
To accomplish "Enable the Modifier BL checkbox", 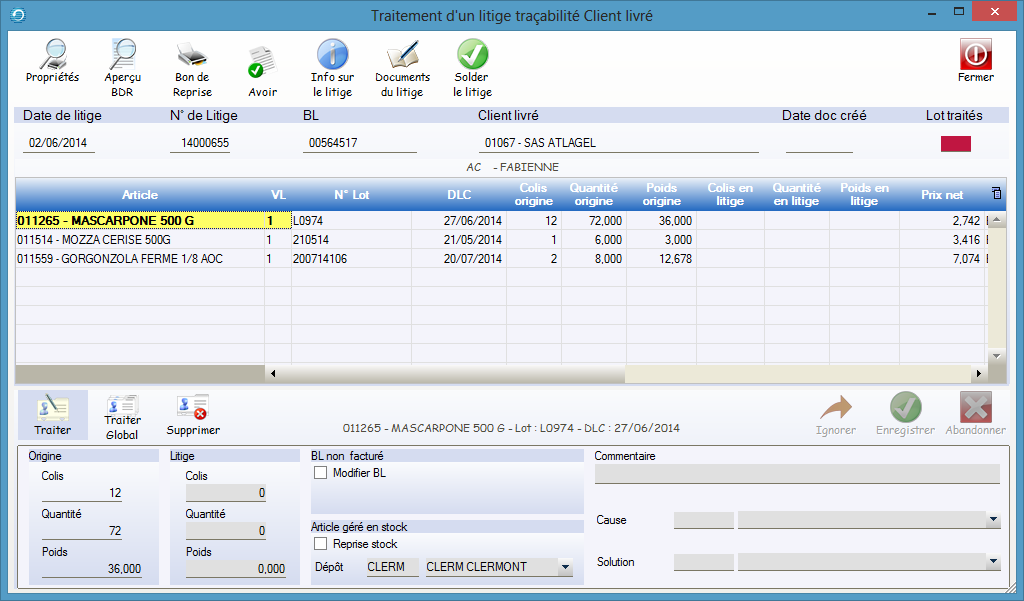I will pos(321,473).
